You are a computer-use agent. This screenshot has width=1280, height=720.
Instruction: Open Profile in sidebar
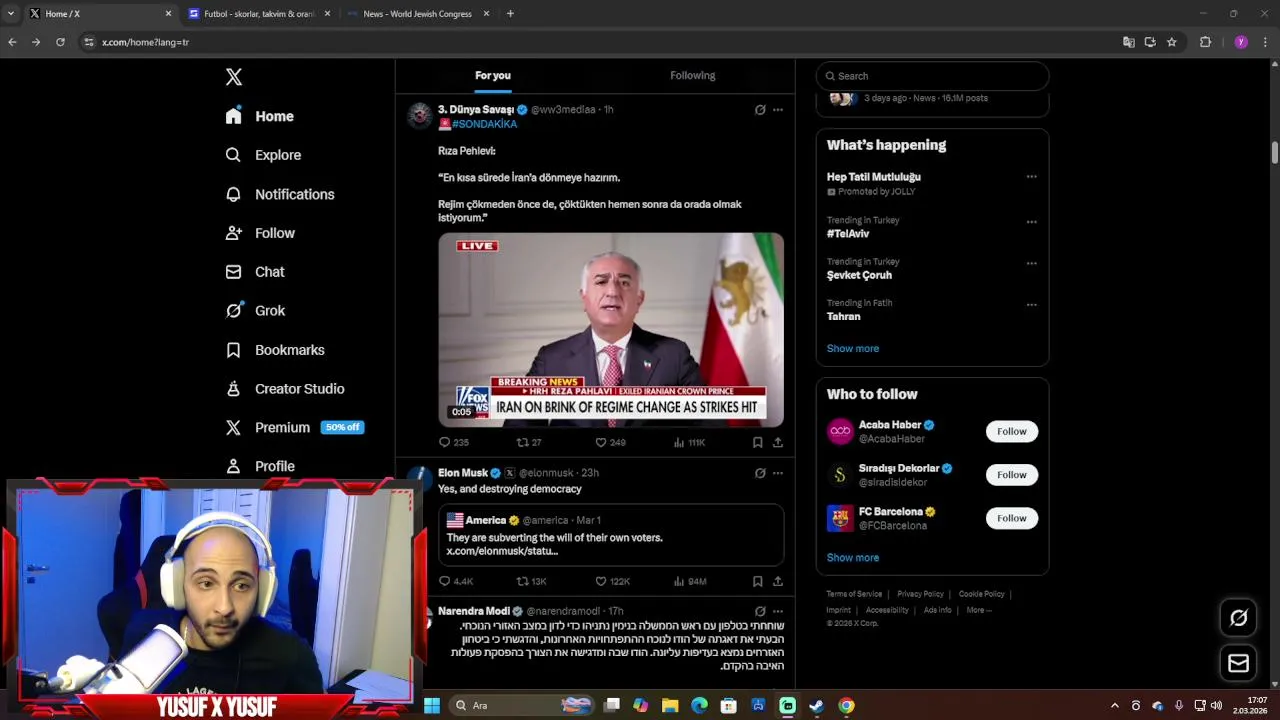pos(260,466)
